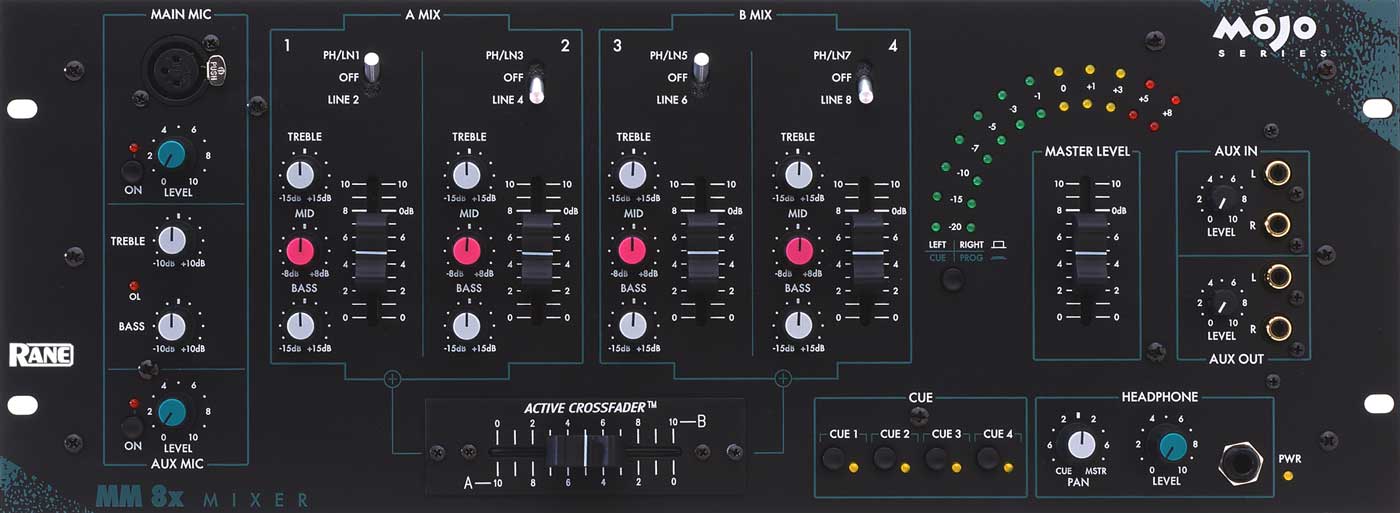Viewport: 1400px width, 513px height.
Task: Click the Aux Mic teal LEVEL knob
Action: tap(172, 411)
